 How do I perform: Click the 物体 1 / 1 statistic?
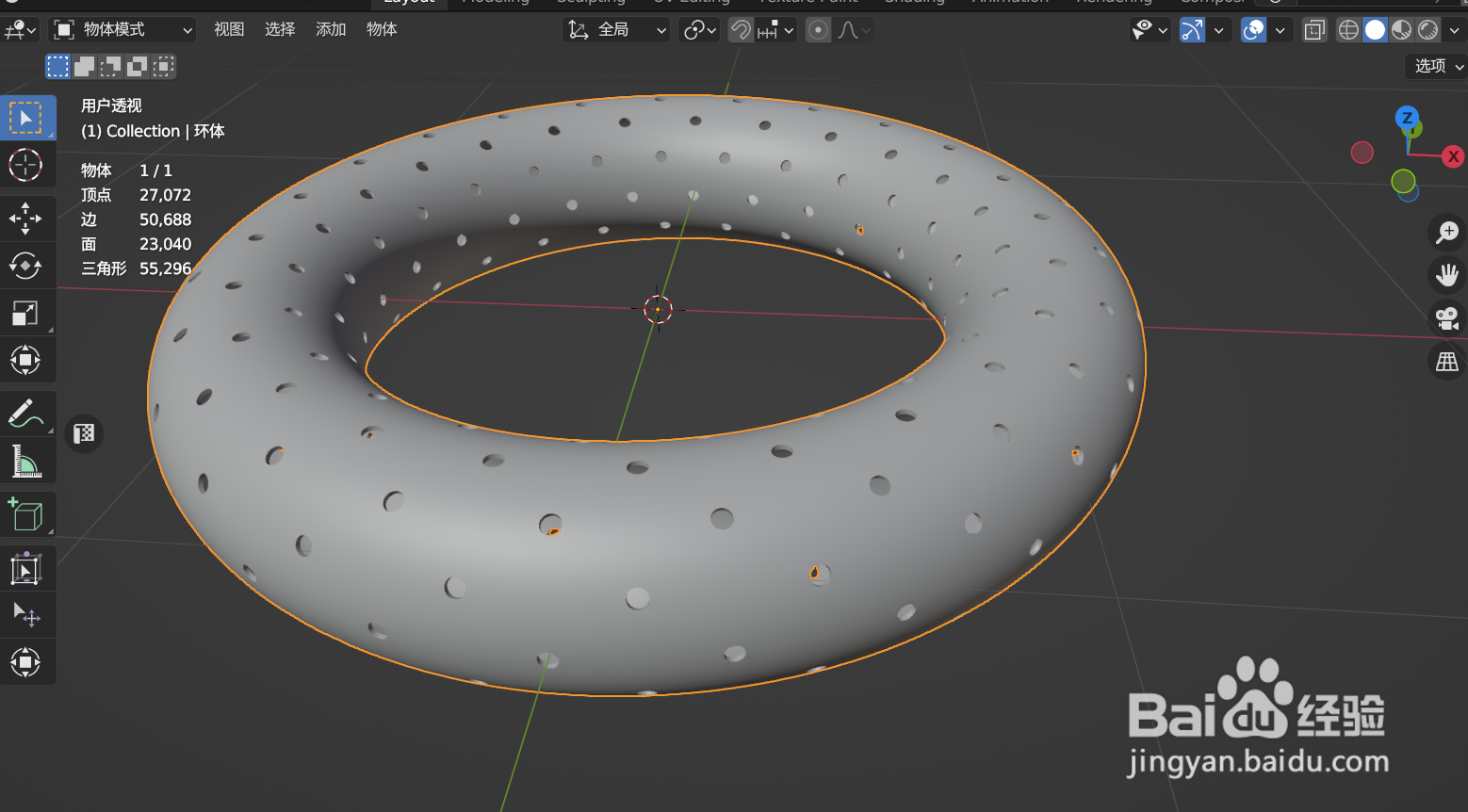click(126, 171)
